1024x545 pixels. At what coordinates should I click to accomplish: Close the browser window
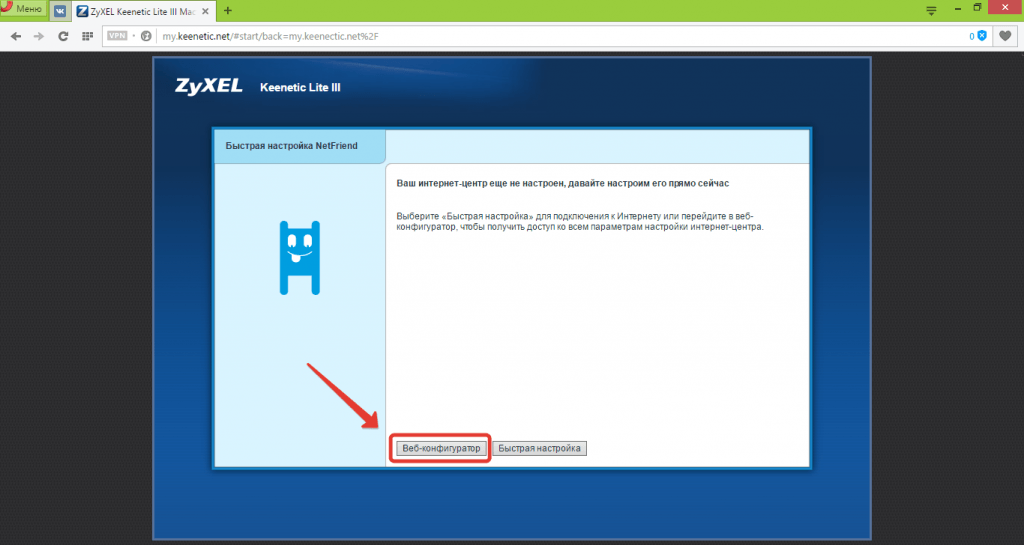tap(1007, 7)
